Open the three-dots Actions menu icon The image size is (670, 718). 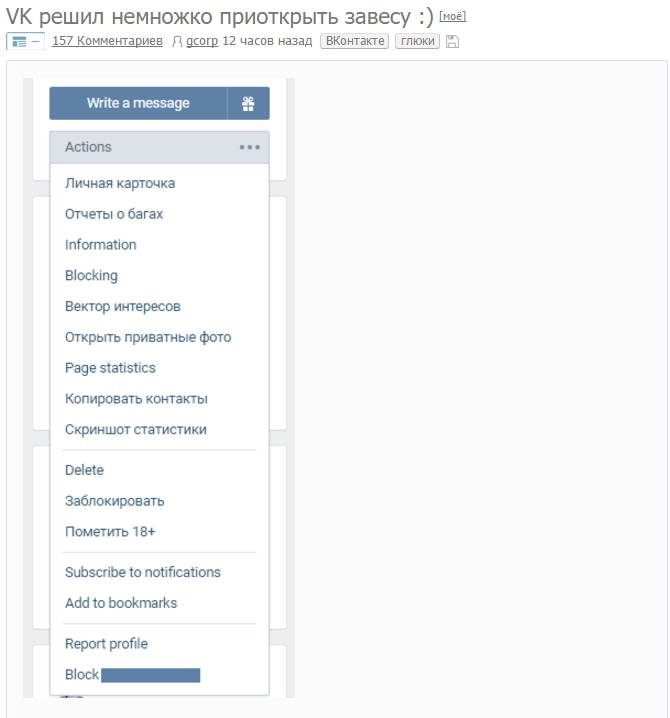click(x=249, y=147)
